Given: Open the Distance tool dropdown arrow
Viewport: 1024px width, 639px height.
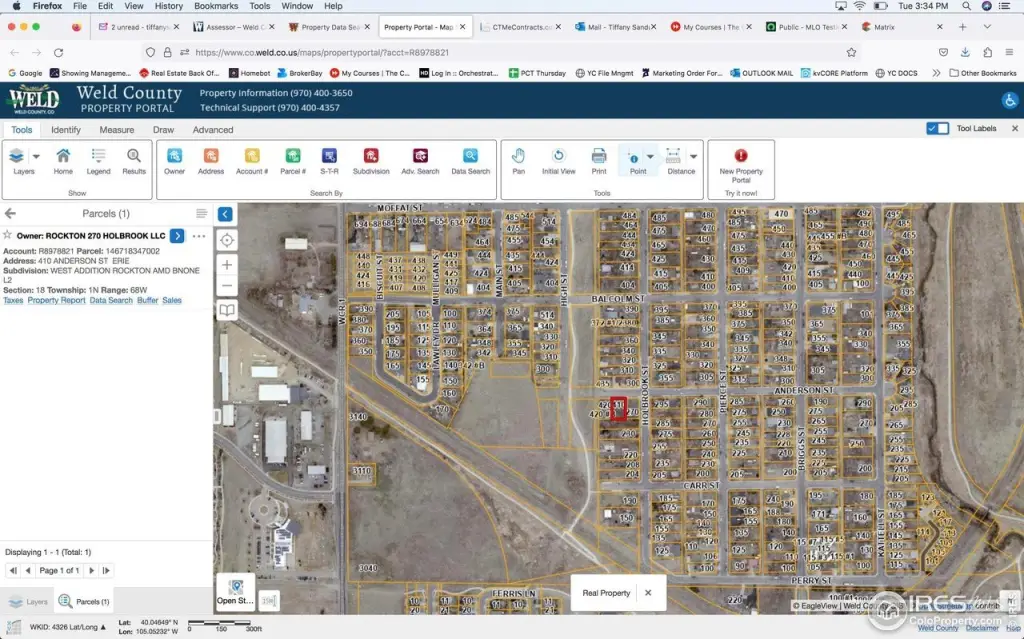Looking at the screenshot, I should (694, 156).
